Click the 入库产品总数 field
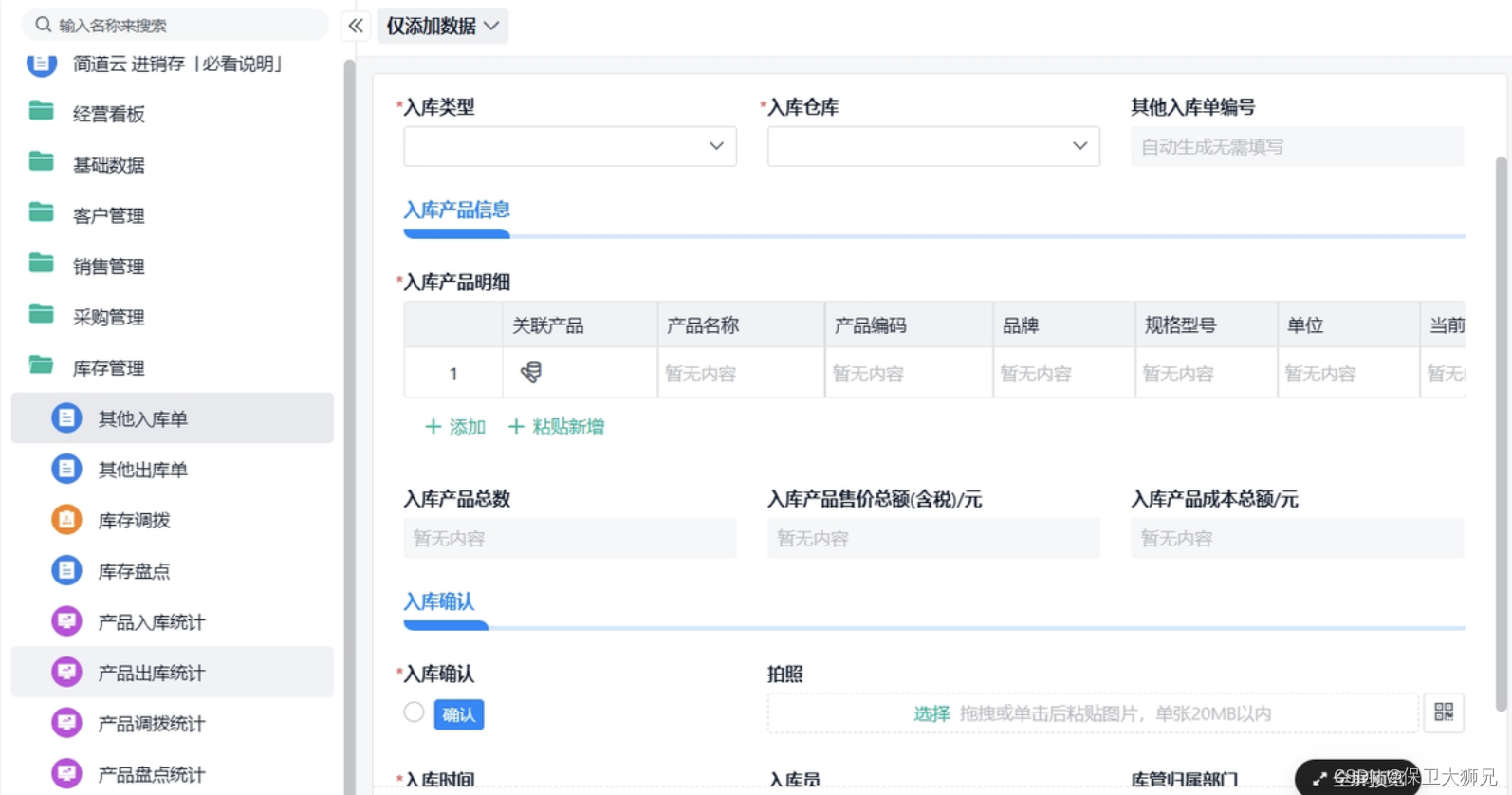 pyautogui.click(x=570, y=538)
